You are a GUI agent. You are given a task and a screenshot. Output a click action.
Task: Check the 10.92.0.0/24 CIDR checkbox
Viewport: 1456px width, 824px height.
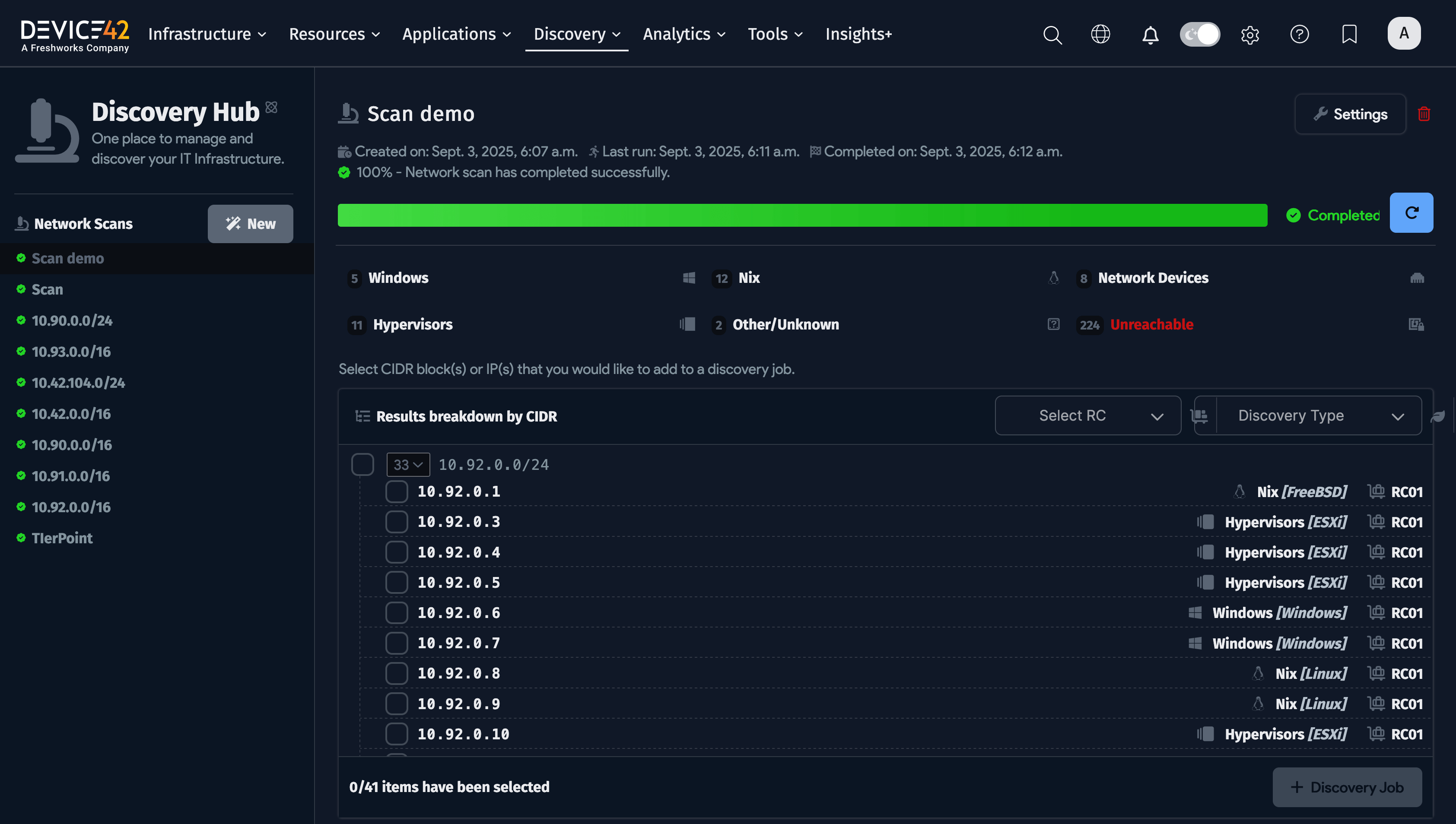[x=362, y=465]
